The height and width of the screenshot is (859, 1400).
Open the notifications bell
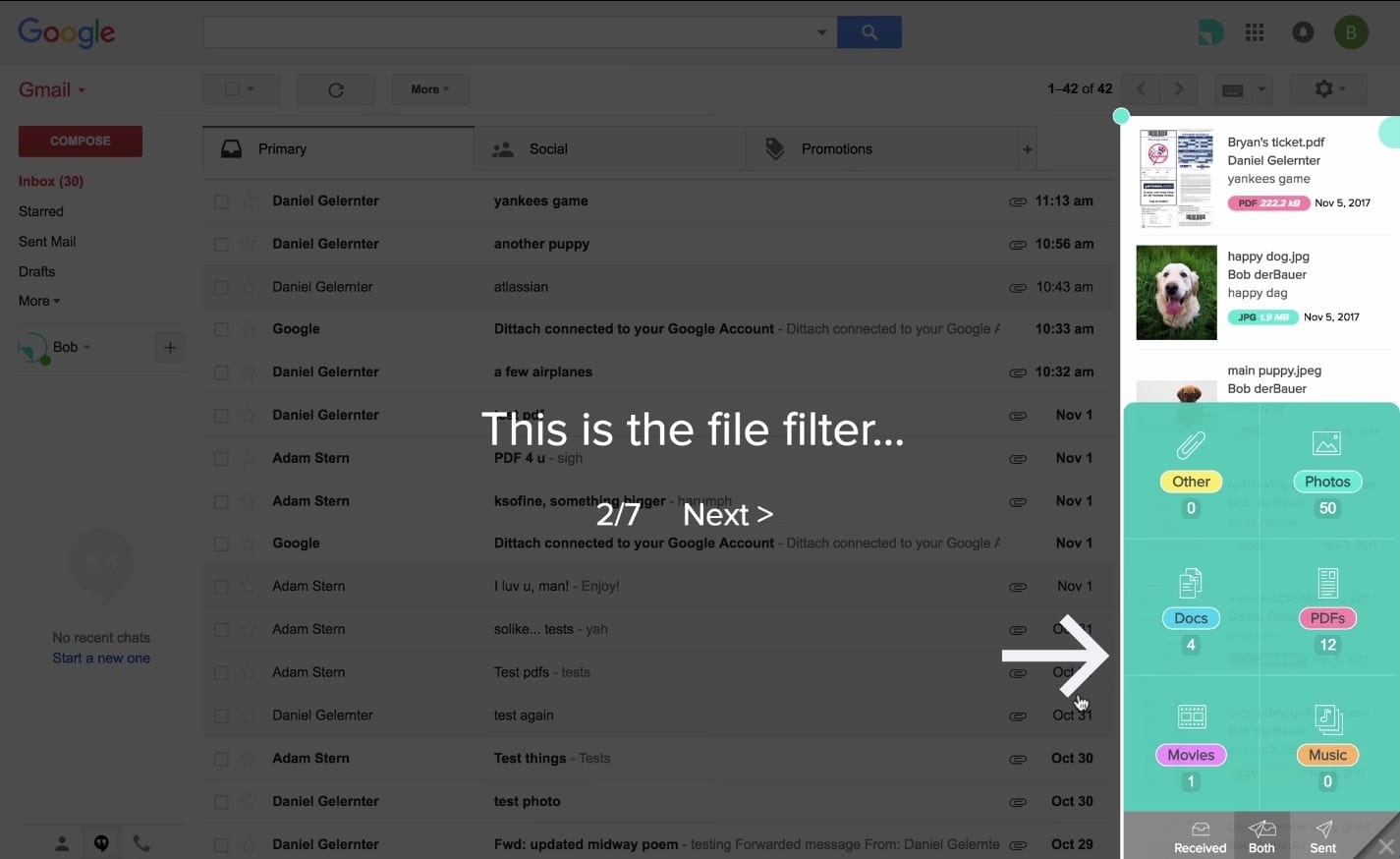1303,32
